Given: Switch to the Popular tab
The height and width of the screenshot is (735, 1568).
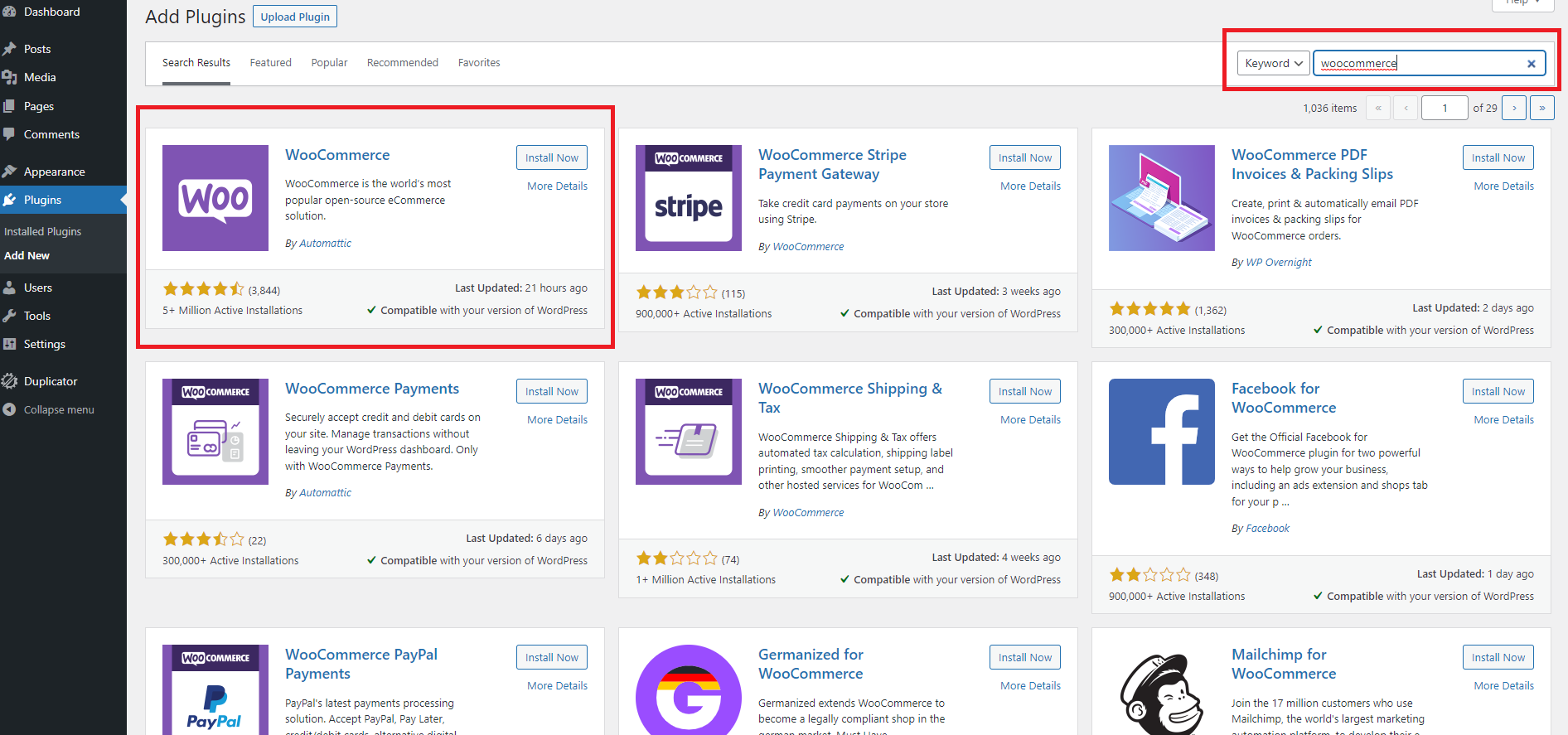Looking at the screenshot, I should [329, 63].
